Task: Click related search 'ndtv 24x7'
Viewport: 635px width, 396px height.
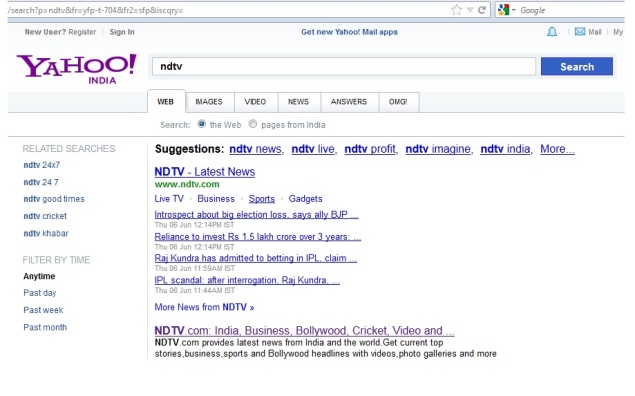Action: click(42, 165)
